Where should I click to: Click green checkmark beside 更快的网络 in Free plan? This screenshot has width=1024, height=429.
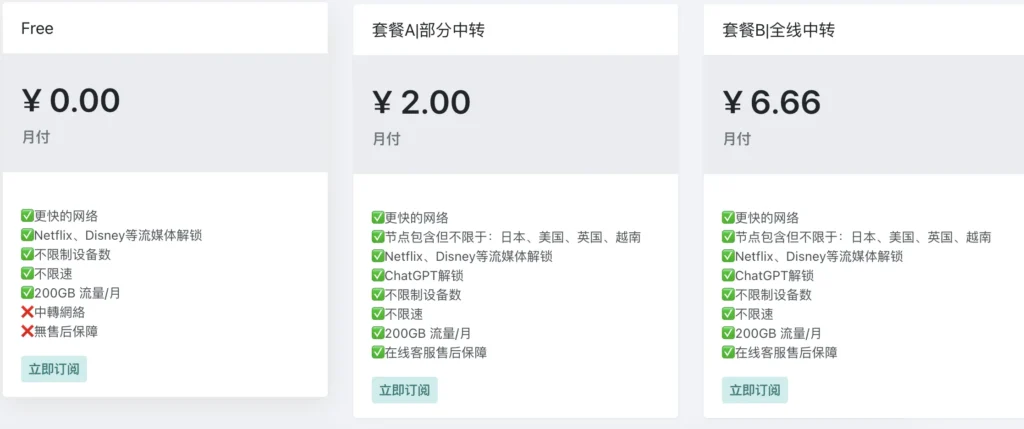click(27, 215)
